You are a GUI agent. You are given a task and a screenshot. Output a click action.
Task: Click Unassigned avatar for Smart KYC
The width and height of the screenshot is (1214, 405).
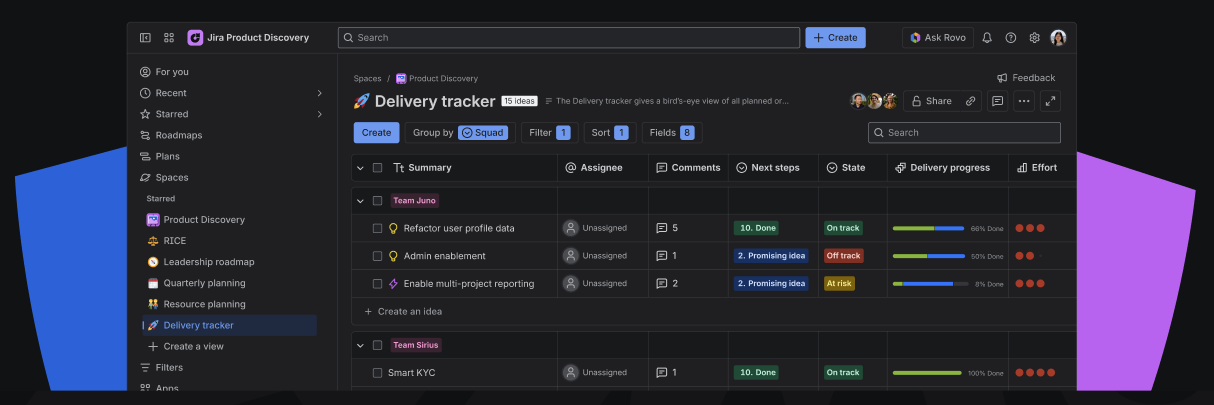571,373
